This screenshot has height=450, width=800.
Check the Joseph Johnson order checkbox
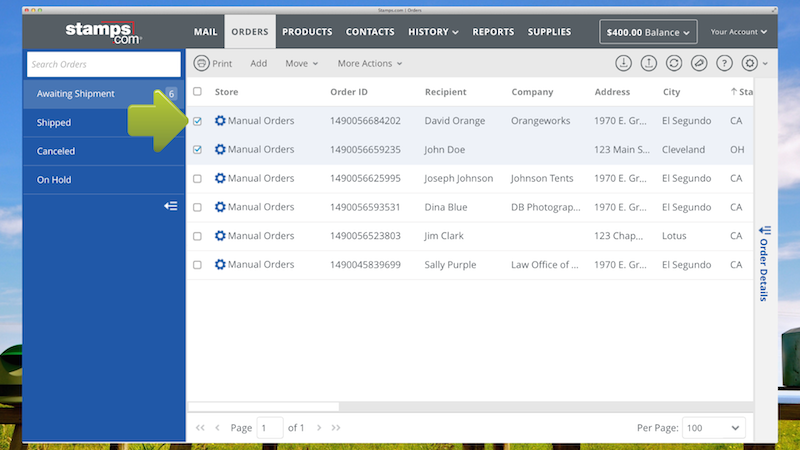click(197, 179)
